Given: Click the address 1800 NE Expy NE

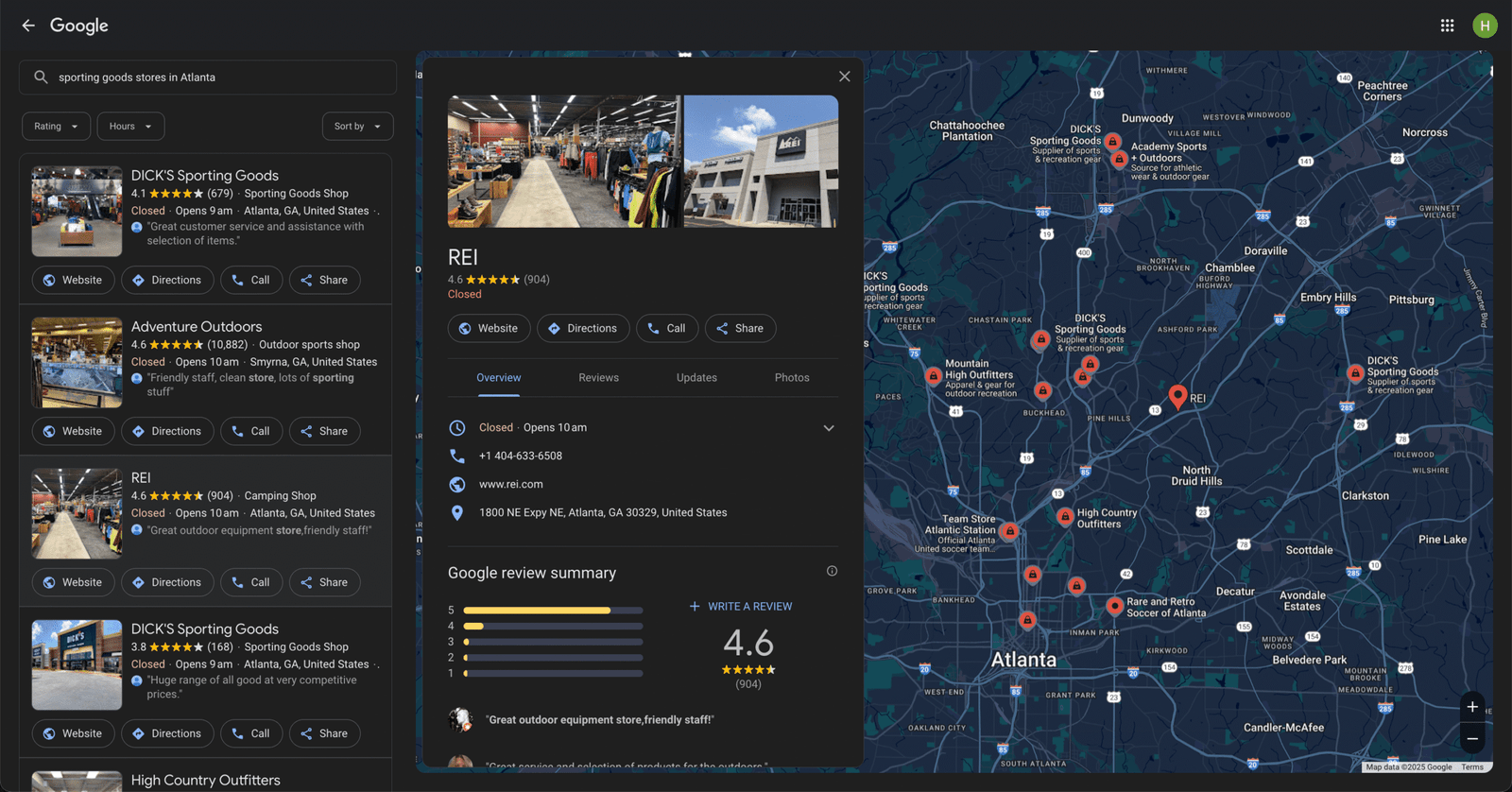Looking at the screenshot, I should click(603, 513).
